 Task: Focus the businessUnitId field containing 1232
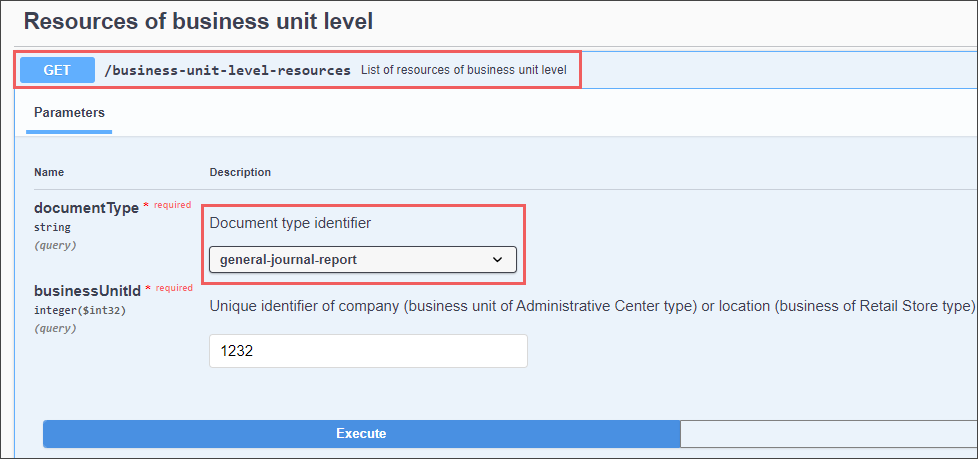pyautogui.click(x=368, y=351)
